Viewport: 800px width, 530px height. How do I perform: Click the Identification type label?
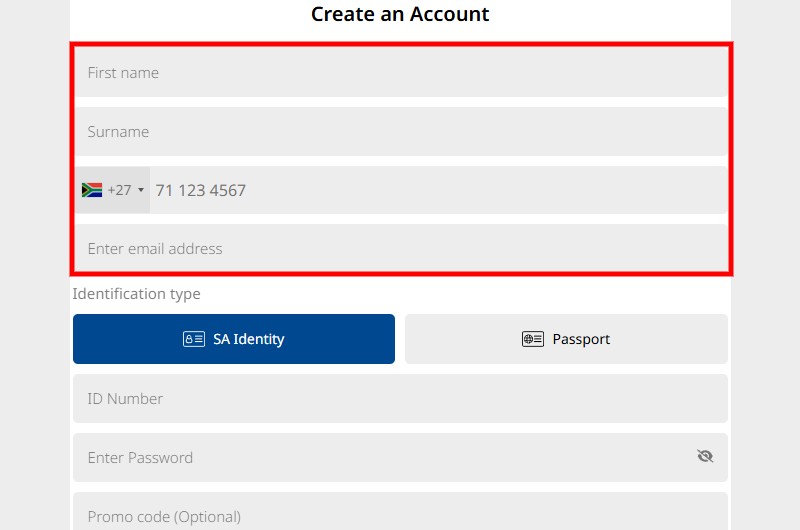136,294
